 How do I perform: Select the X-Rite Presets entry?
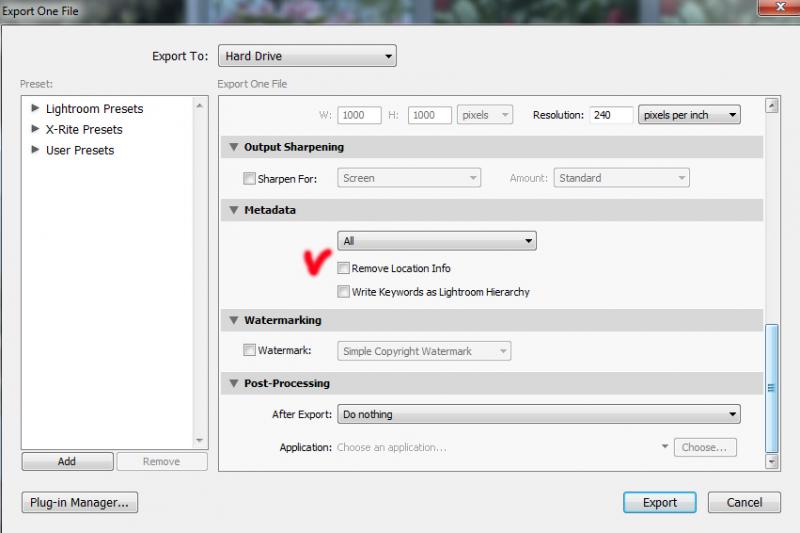[84, 130]
